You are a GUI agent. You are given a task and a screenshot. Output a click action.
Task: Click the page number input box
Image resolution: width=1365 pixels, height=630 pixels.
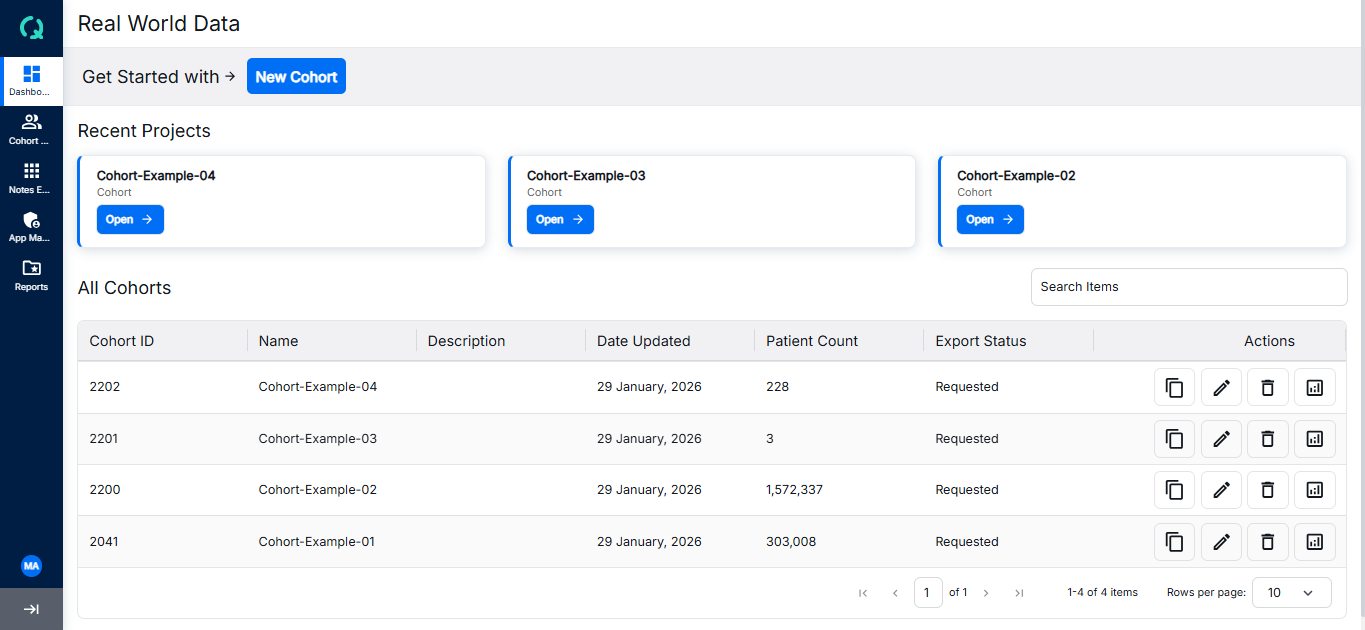[x=928, y=593]
